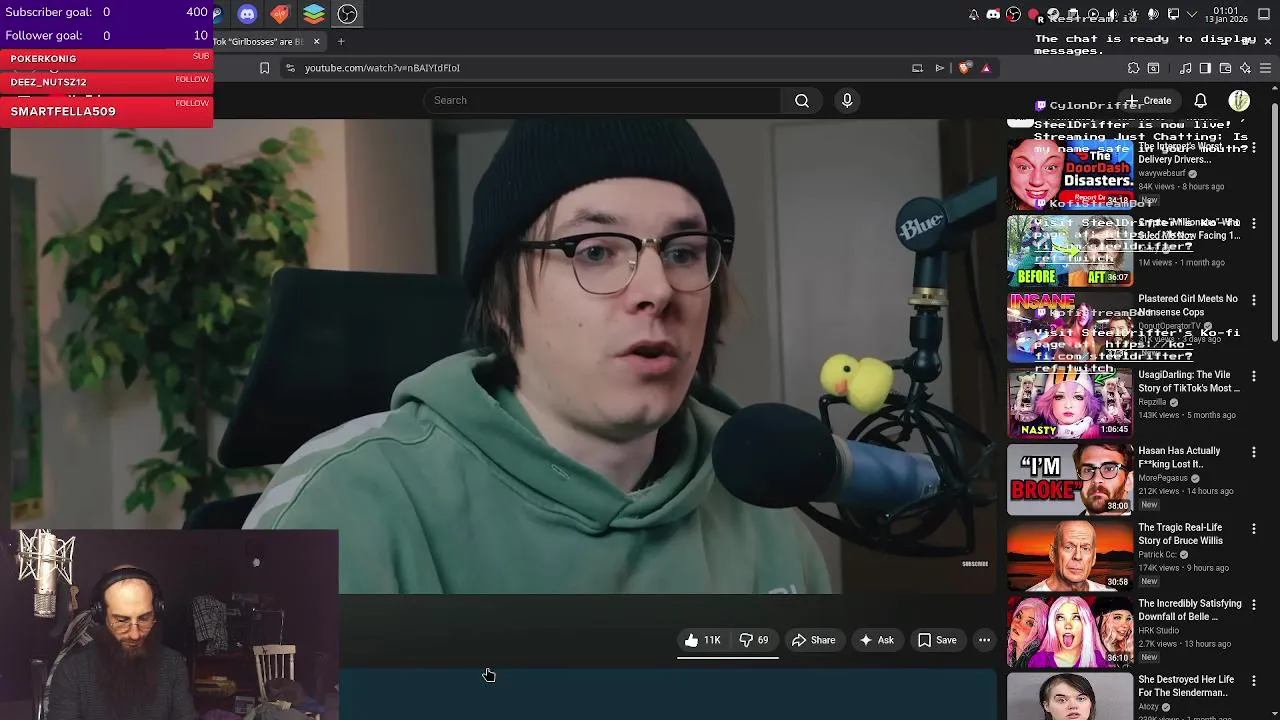Open the Bruce Willis 30:58 thumbnail
Image resolution: width=1280 pixels, height=720 pixels.
pos(1070,555)
